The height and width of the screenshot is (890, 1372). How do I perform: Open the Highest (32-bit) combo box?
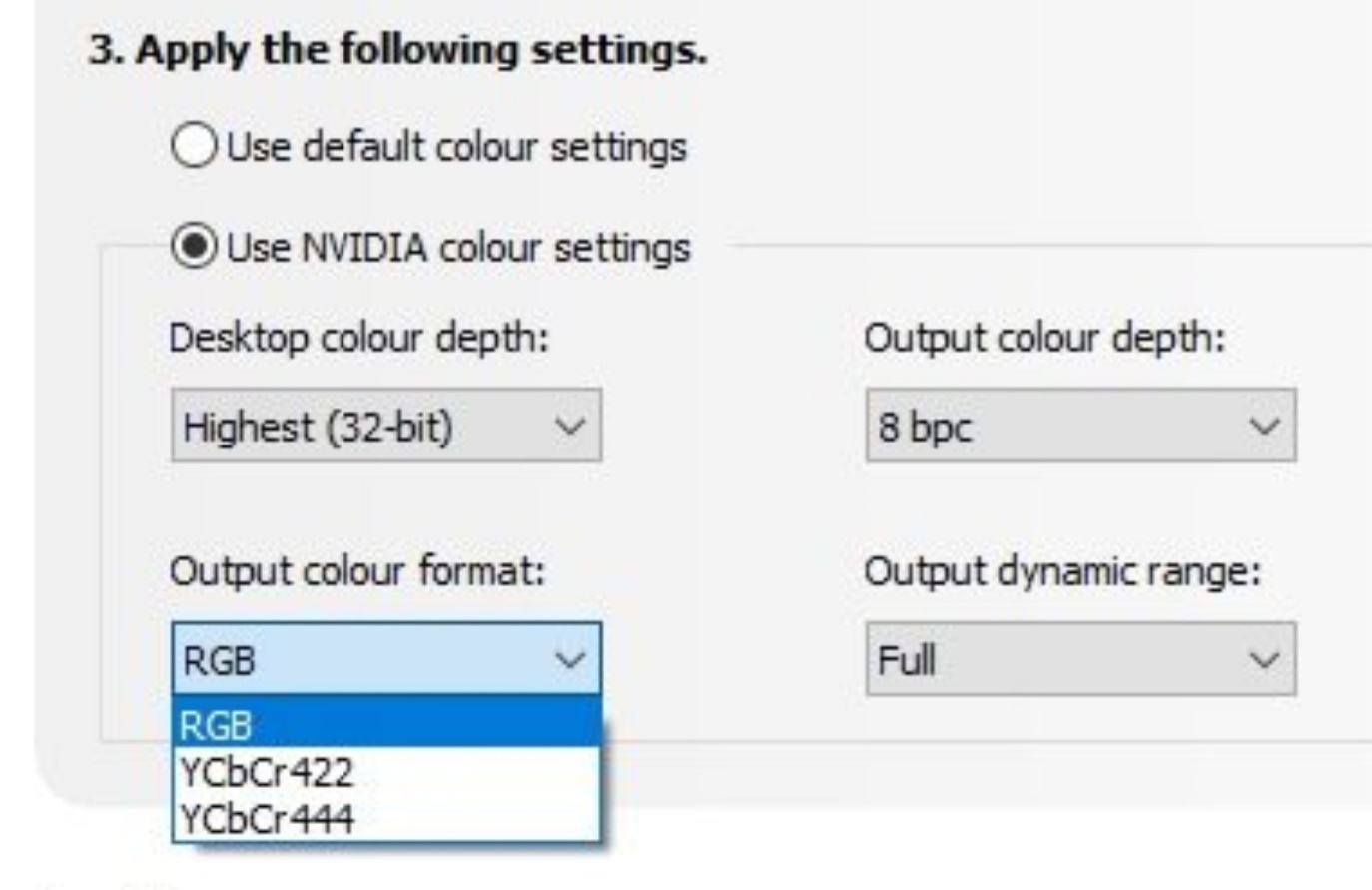(x=386, y=426)
